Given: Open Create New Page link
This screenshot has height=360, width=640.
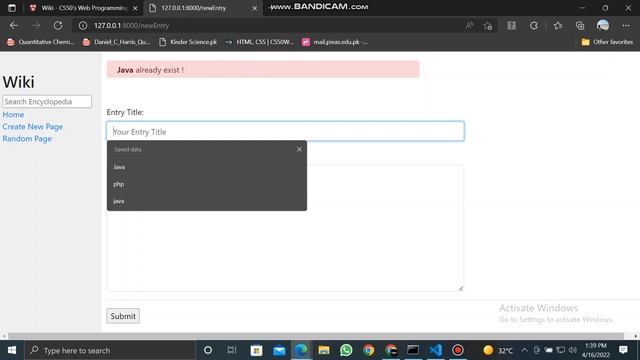Looking at the screenshot, I should (33, 127).
